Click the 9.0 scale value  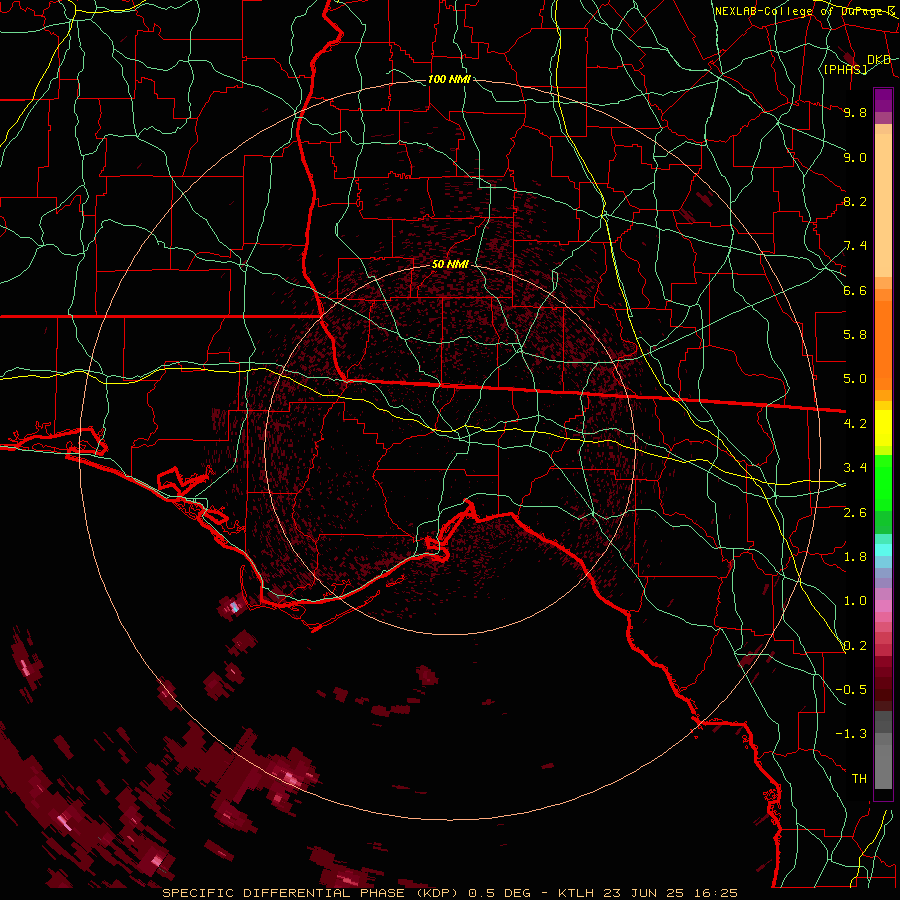855,157
